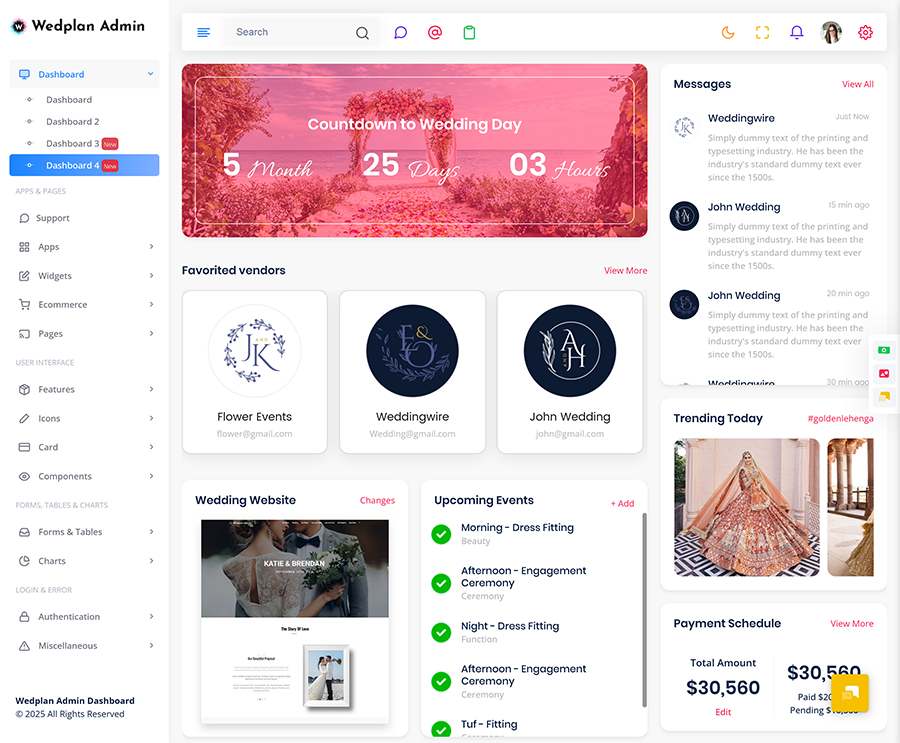The image size is (900, 743).
Task: Toggle dark mode moon icon
Action: 728,32
